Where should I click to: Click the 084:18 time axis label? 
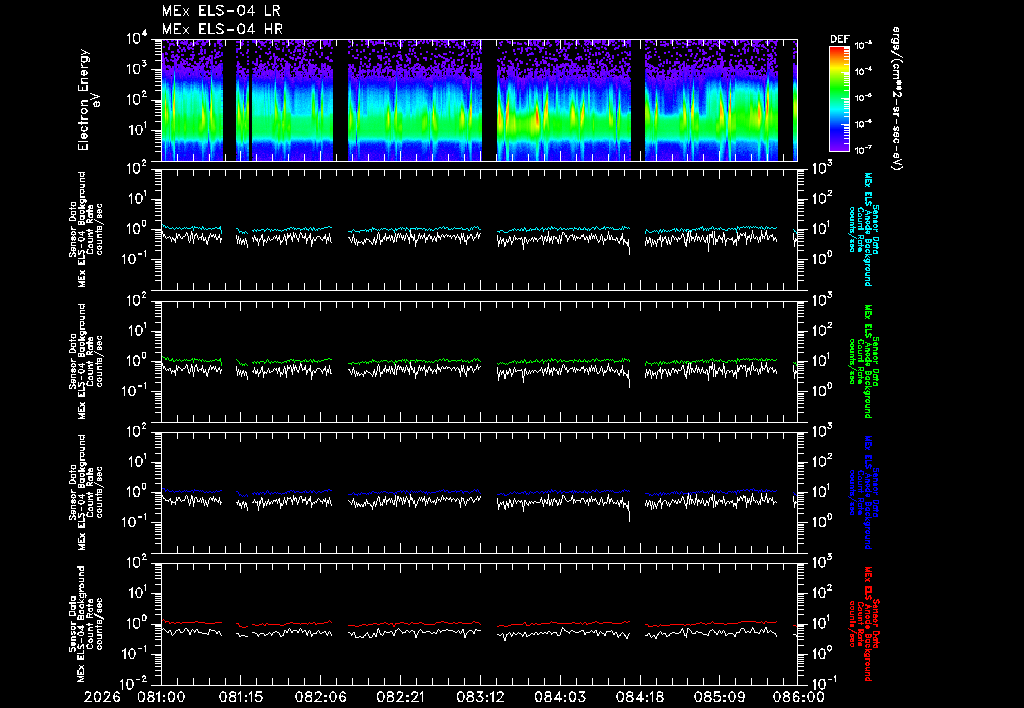coord(639,697)
